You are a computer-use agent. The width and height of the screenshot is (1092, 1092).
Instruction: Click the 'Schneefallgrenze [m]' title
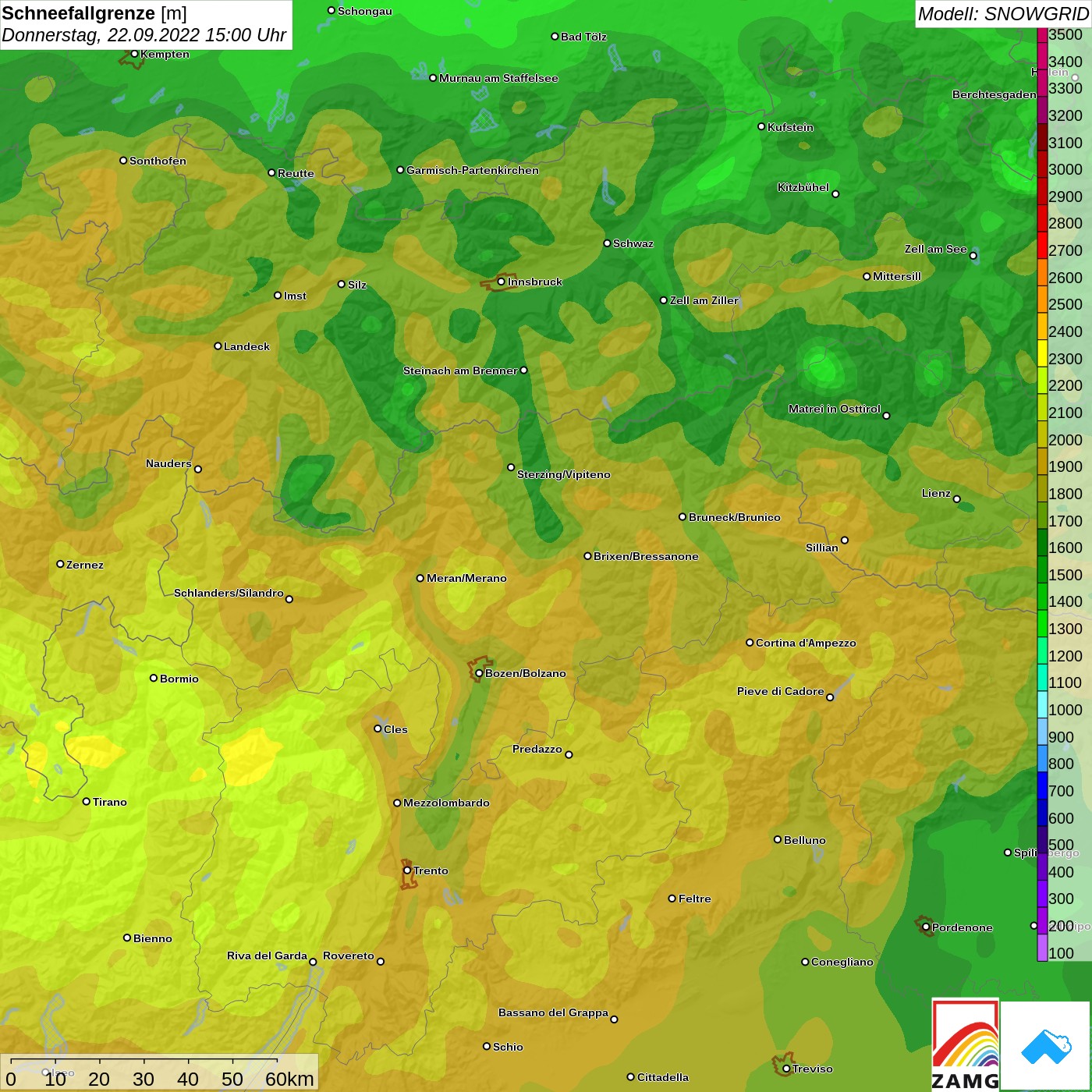(x=94, y=13)
